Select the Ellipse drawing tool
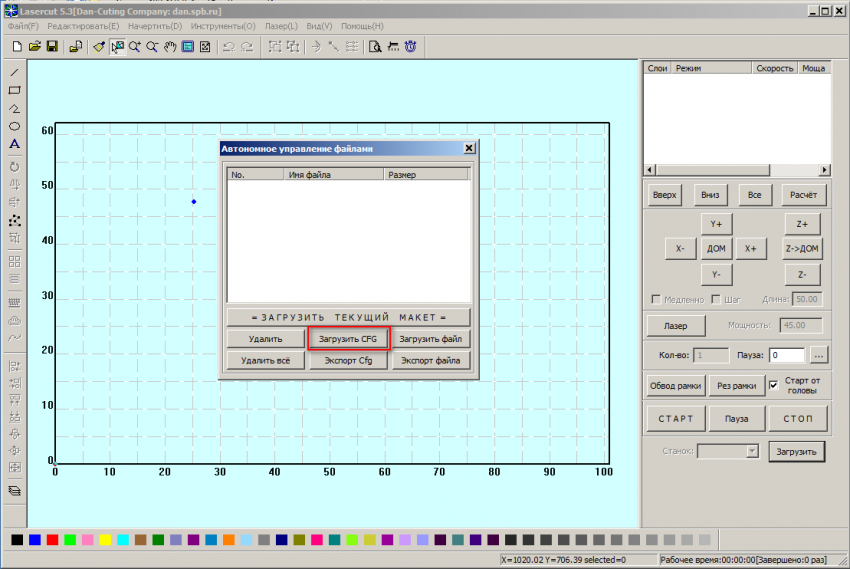 click(14, 126)
